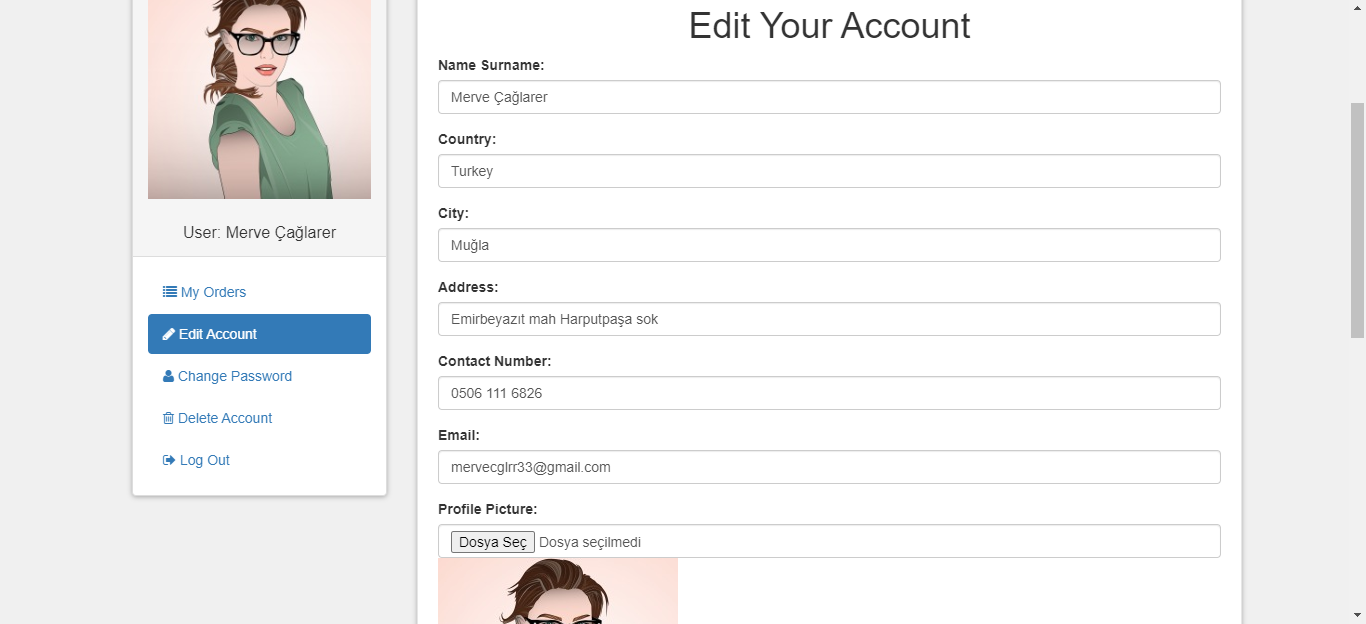Viewport: 1366px width, 624px height.
Task: Open the Change Password page
Action: [x=234, y=375]
